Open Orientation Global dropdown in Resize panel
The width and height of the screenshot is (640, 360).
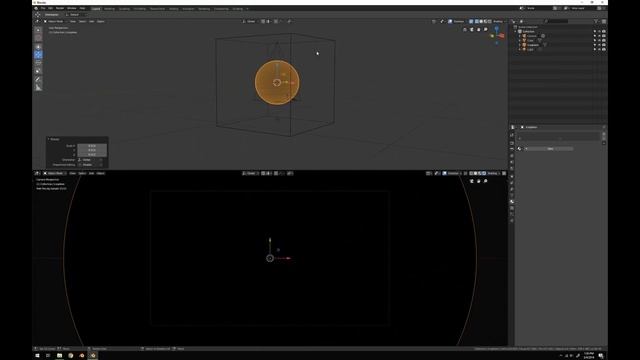pos(92,160)
